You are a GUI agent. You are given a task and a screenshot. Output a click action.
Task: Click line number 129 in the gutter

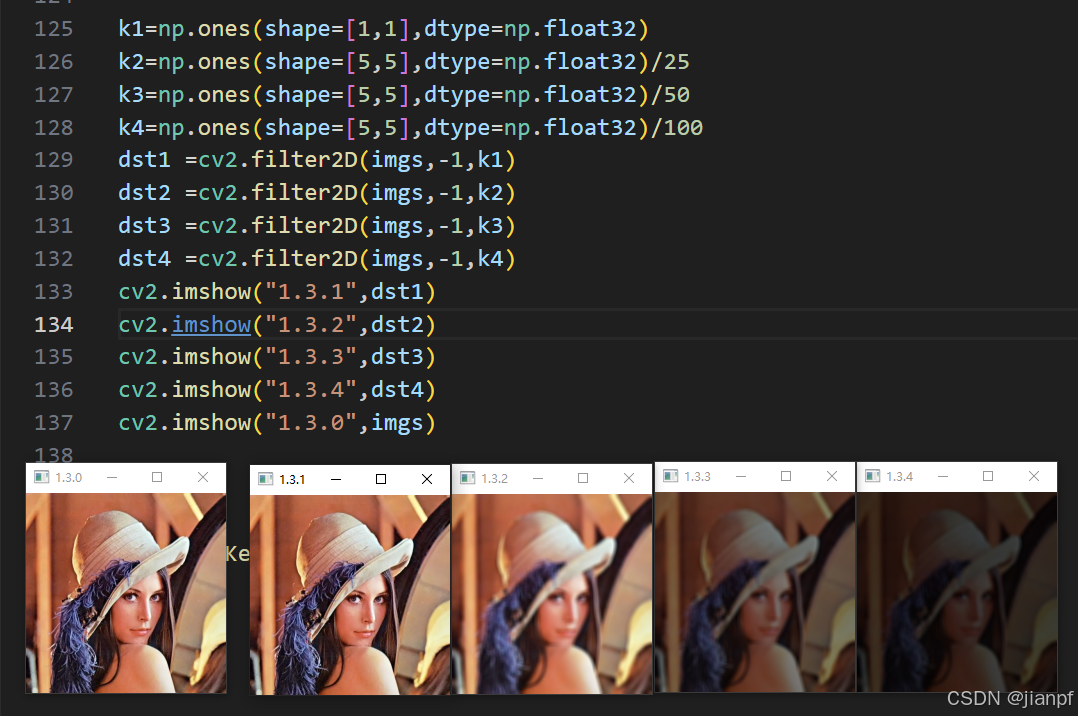click(x=54, y=160)
